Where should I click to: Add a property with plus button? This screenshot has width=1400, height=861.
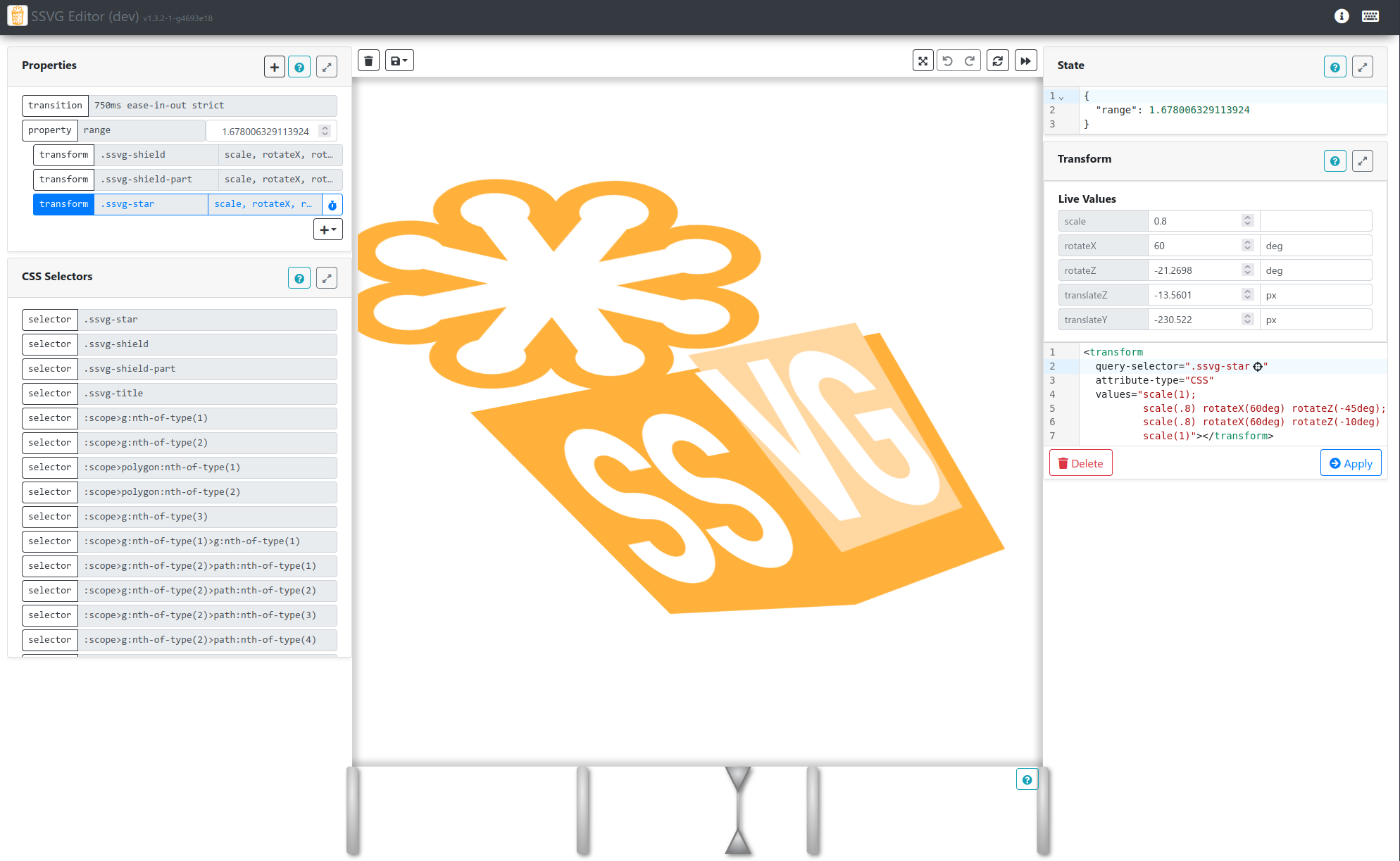coord(275,67)
